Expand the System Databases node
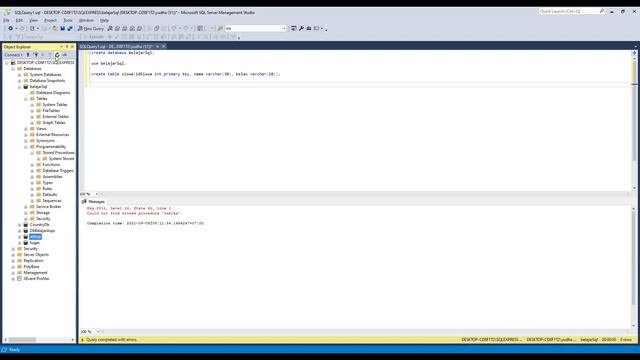The image size is (640, 360). click(20, 75)
